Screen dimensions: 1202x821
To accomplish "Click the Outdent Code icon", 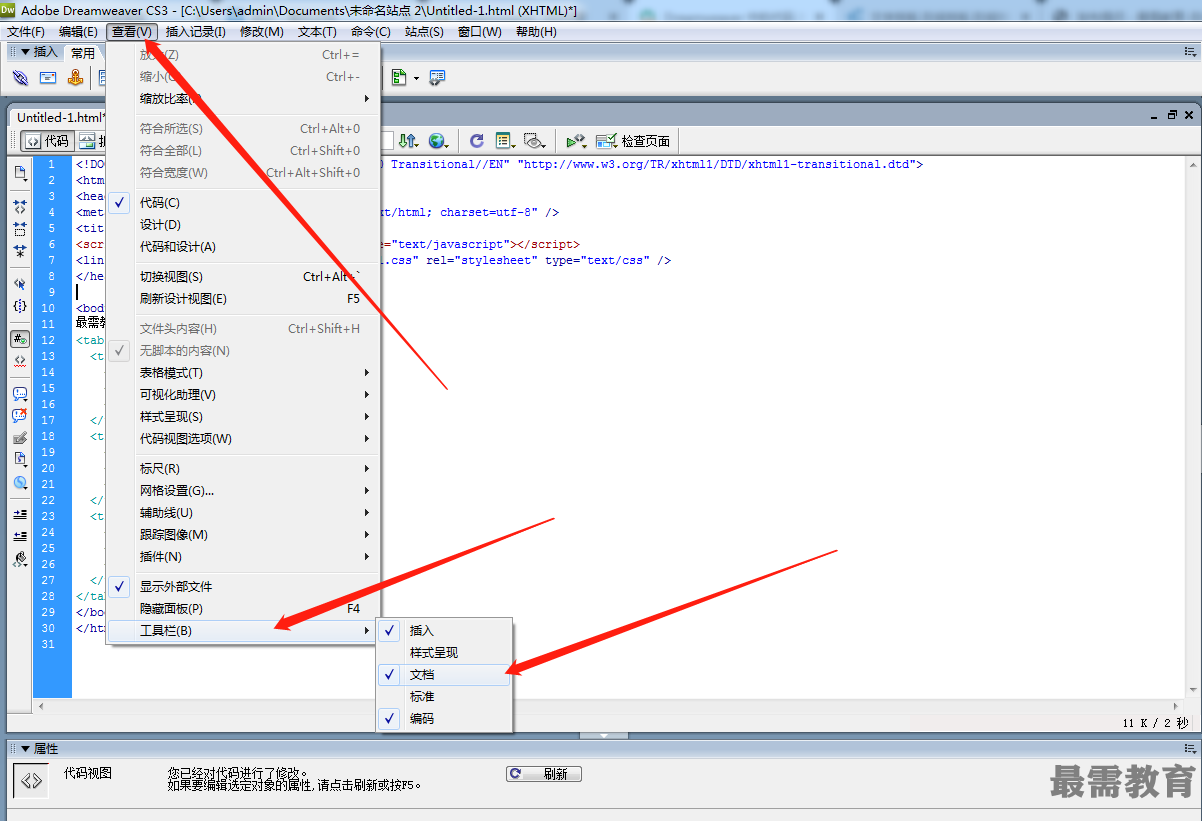I will 20,536.
